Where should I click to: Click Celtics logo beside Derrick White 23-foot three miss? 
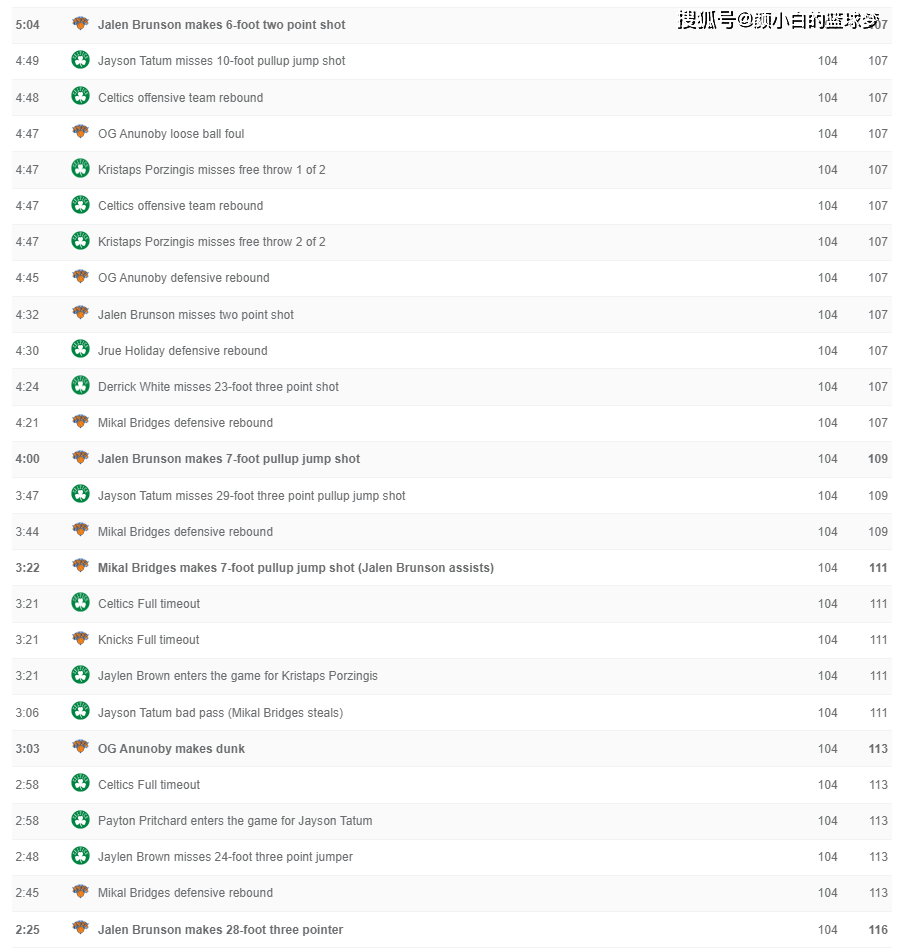(80, 385)
